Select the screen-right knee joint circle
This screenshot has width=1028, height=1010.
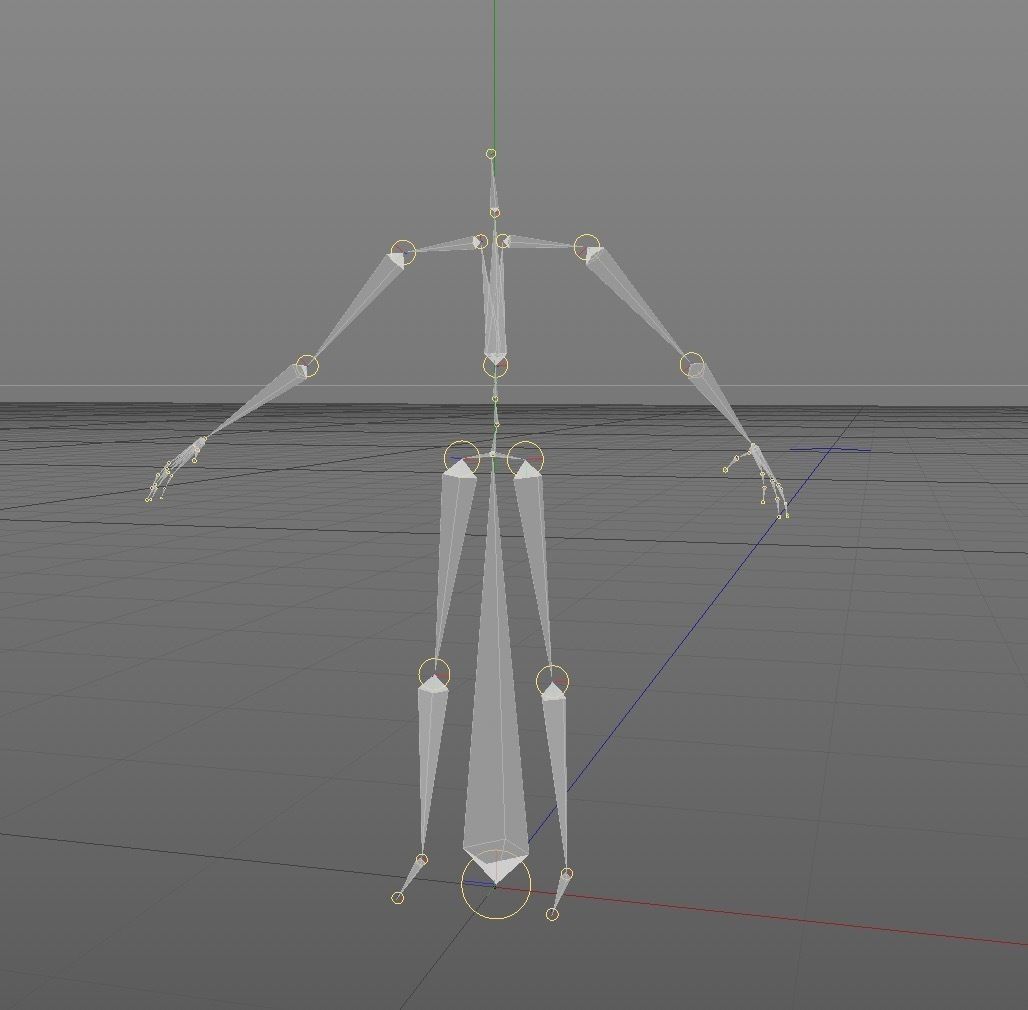point(552,680)
